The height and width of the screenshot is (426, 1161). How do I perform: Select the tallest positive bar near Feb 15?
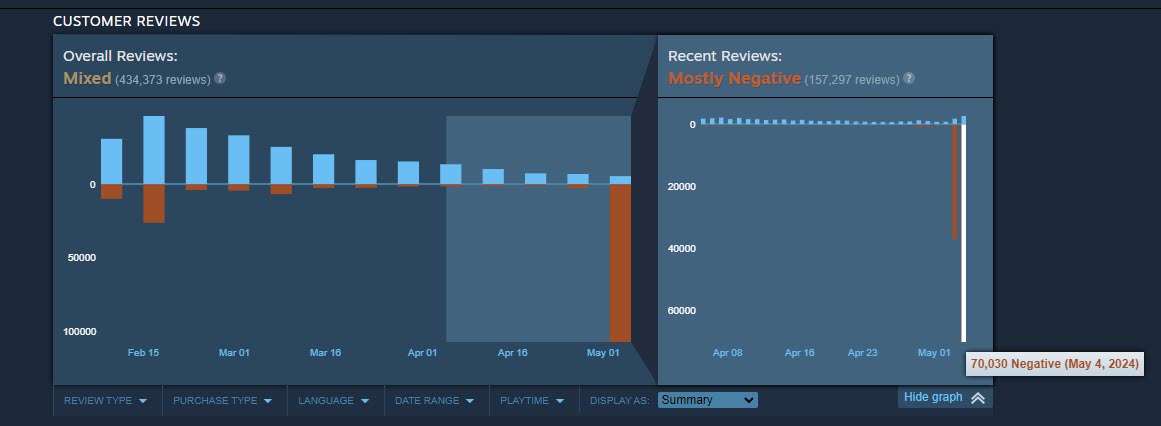(x=154, y=150)
